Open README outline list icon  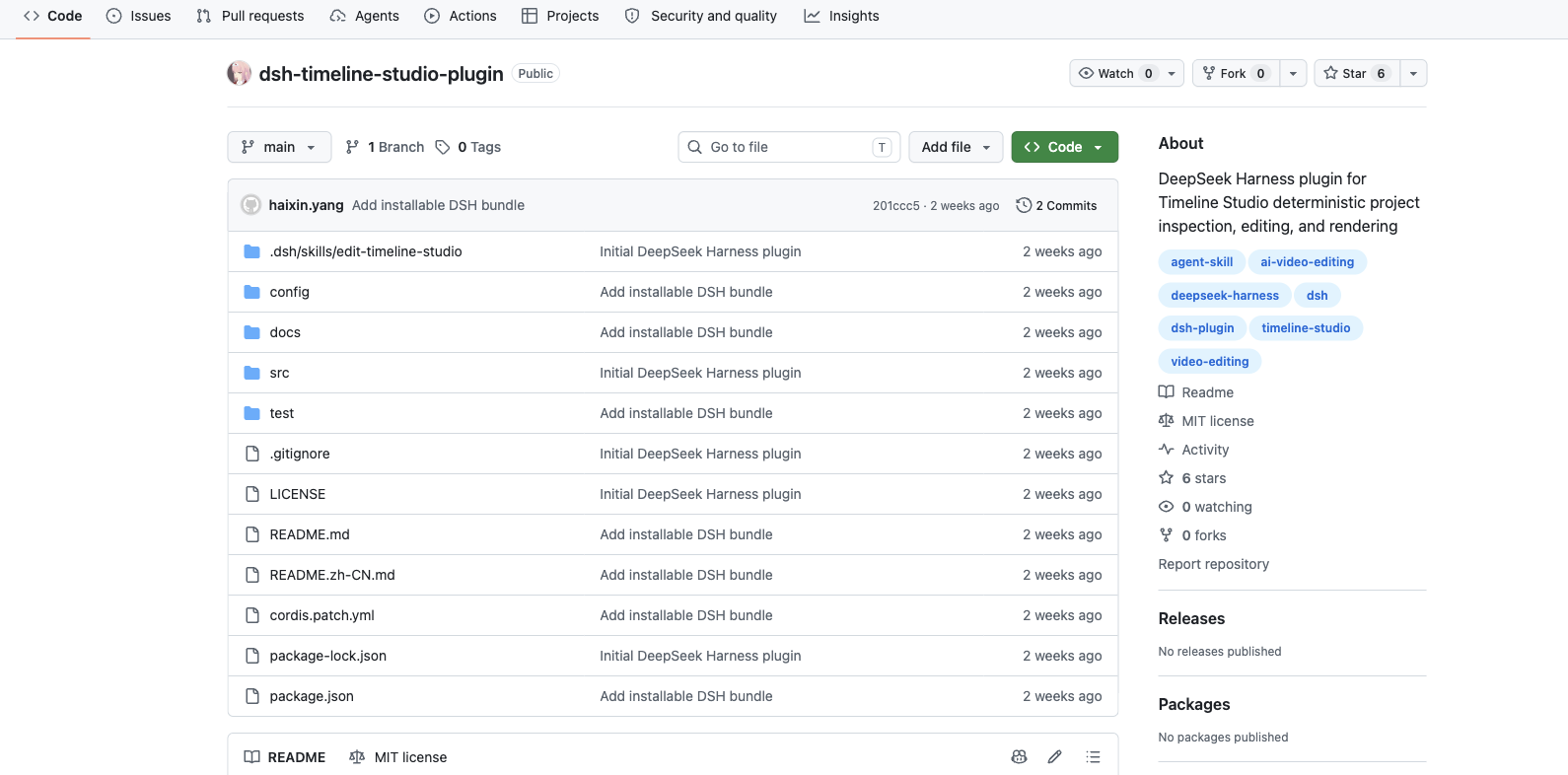click(1093, 757)
